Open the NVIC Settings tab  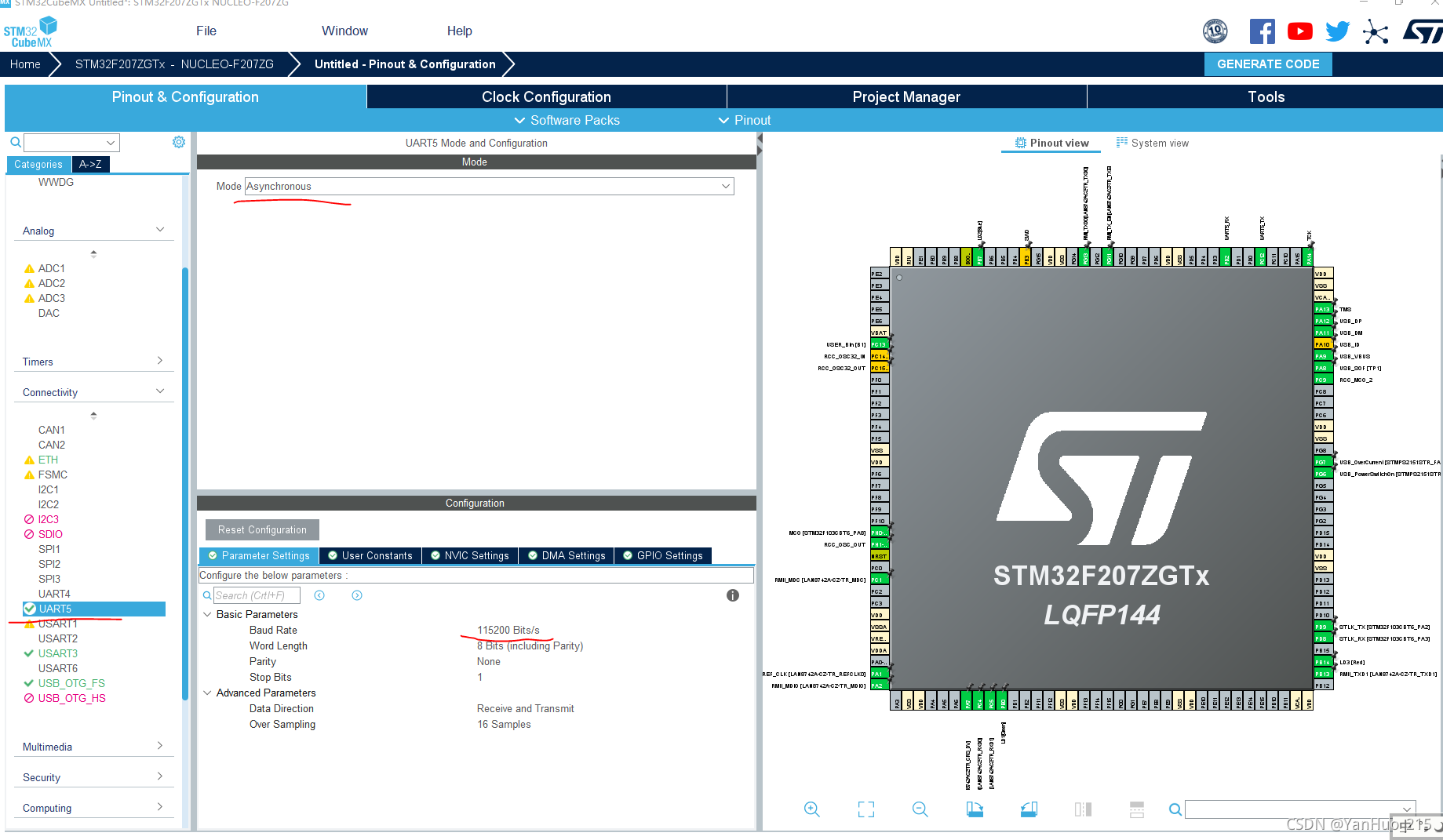[469, 555]
